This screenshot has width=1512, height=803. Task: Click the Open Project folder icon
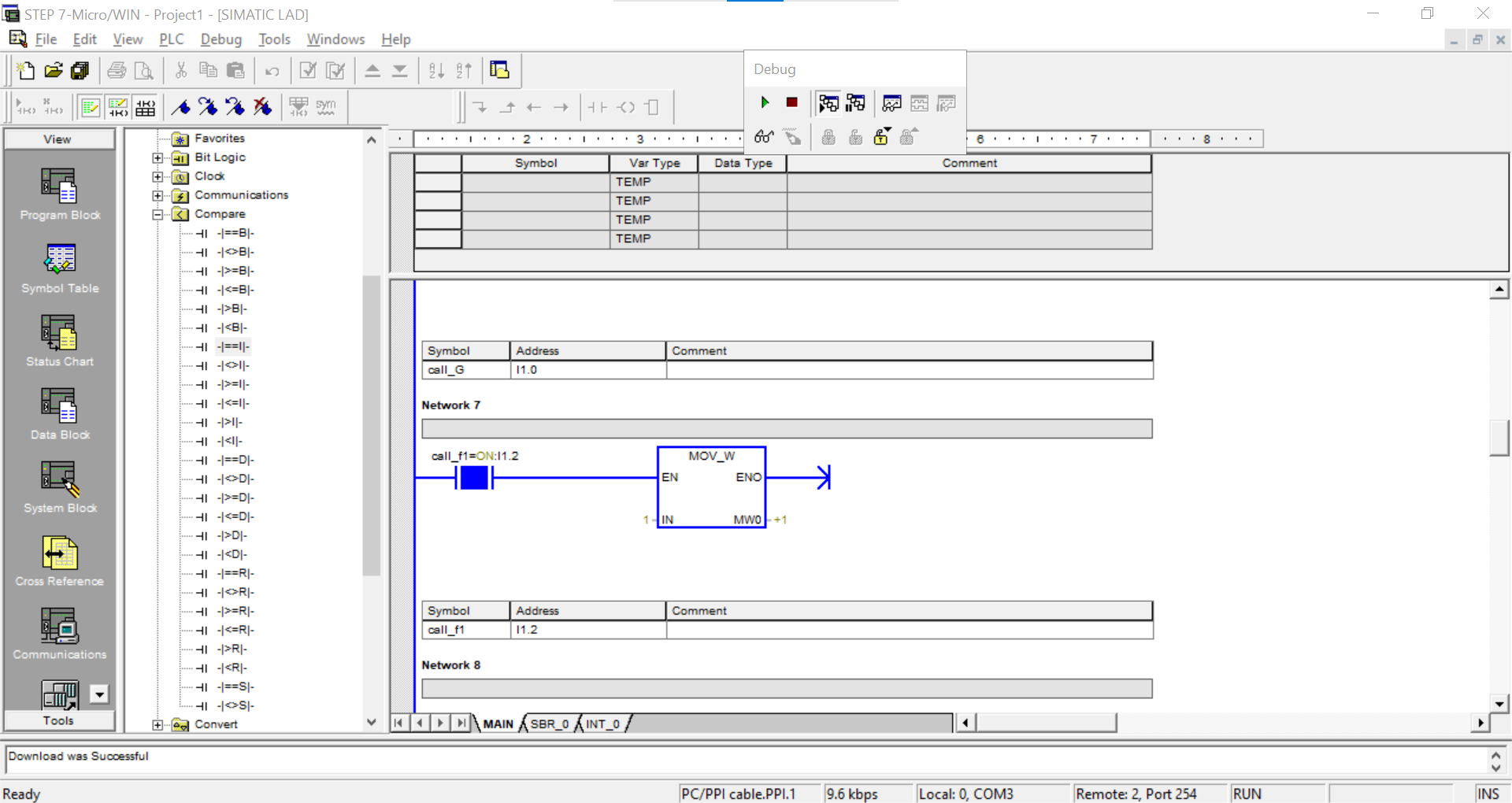[53, 70]
